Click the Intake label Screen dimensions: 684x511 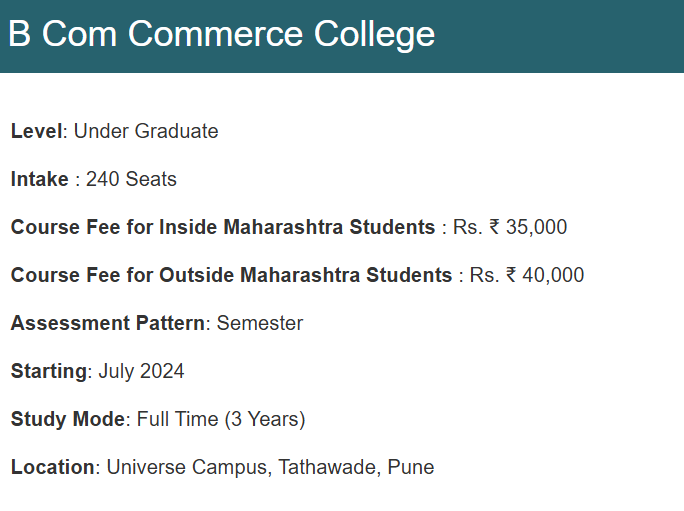tap(40, 179)
